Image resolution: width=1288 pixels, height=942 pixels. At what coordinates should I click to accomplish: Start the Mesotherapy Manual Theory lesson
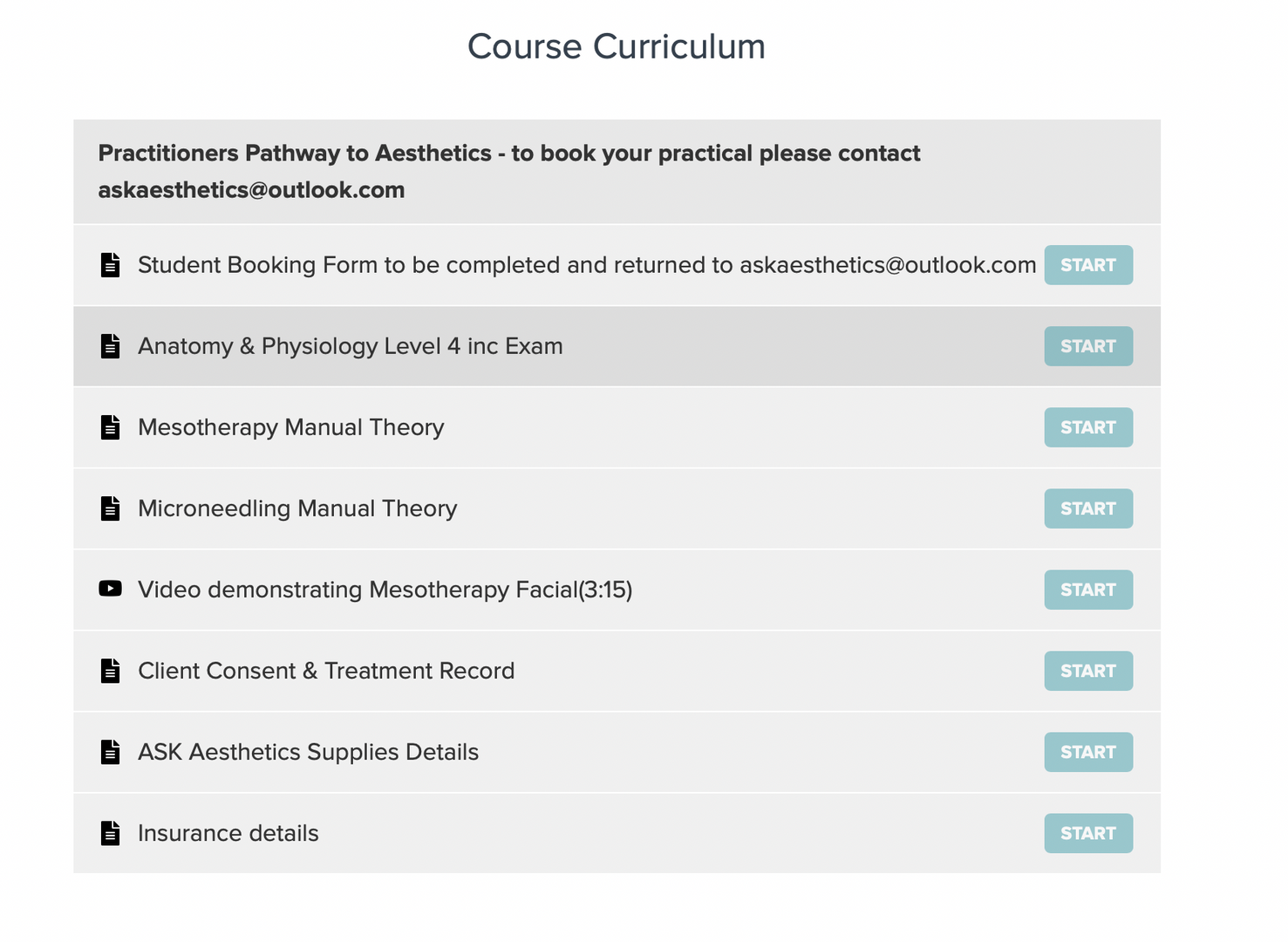1087,427
